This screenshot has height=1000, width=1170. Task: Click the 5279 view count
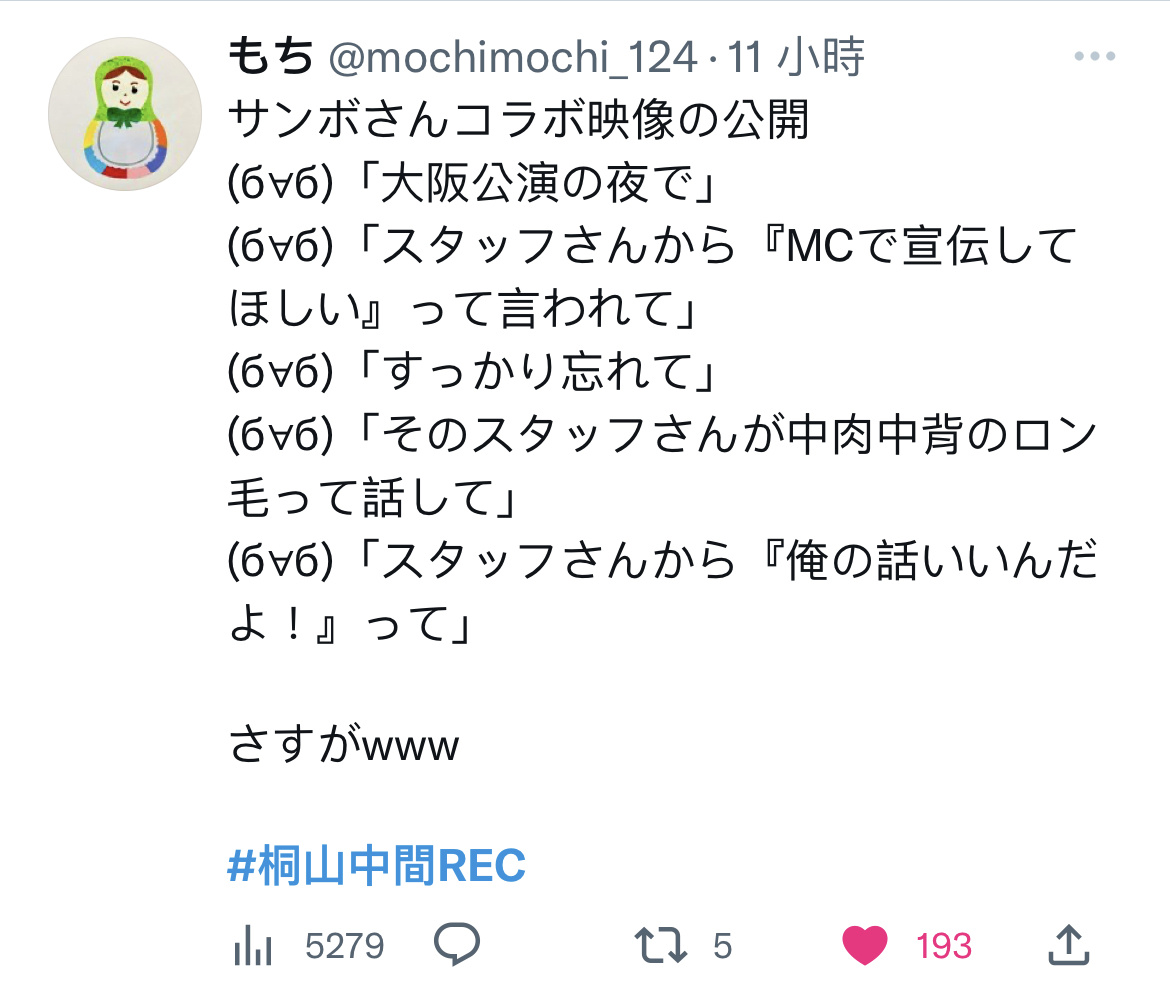(x=344, y=946)
